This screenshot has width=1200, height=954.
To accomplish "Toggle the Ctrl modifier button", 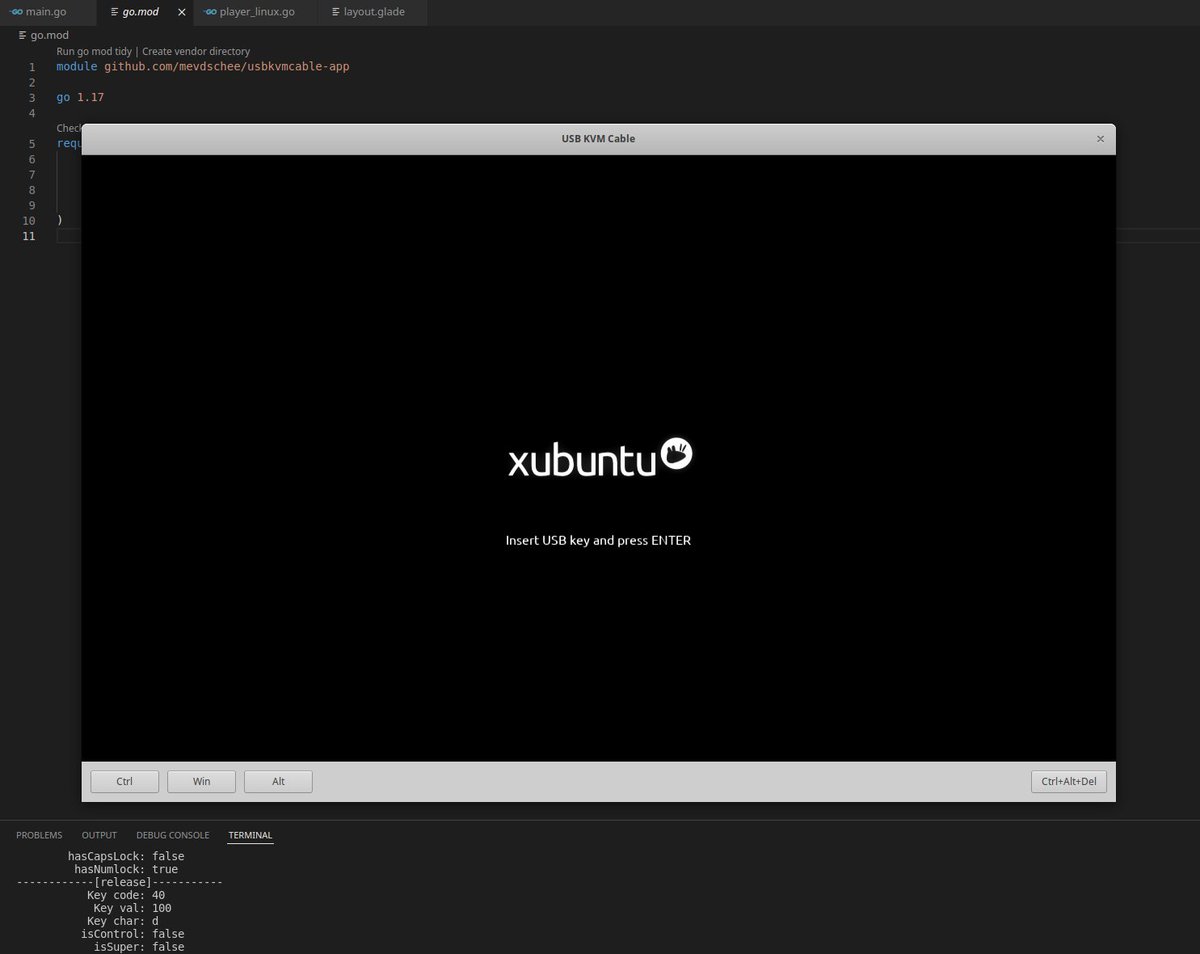I will click(124, 781).
